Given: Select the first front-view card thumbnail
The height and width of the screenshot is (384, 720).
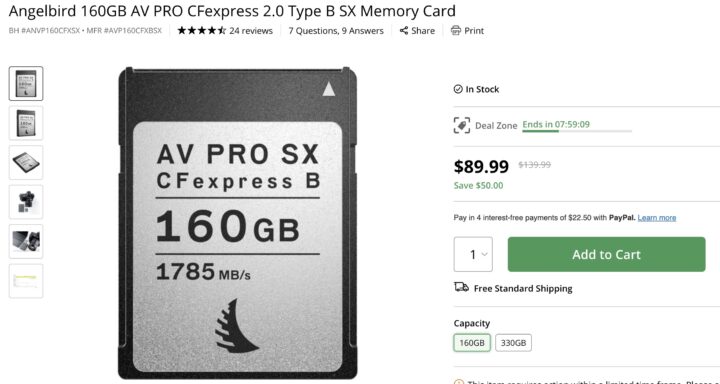Looking at the screenshot, I should pyautogui.click(x=26, y=84).
